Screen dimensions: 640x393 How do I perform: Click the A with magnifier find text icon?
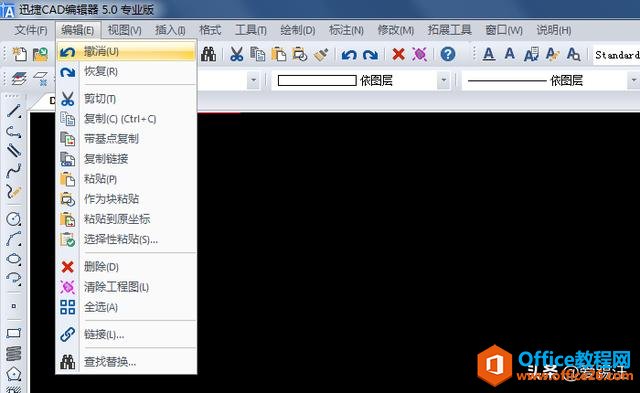(573, 54)
